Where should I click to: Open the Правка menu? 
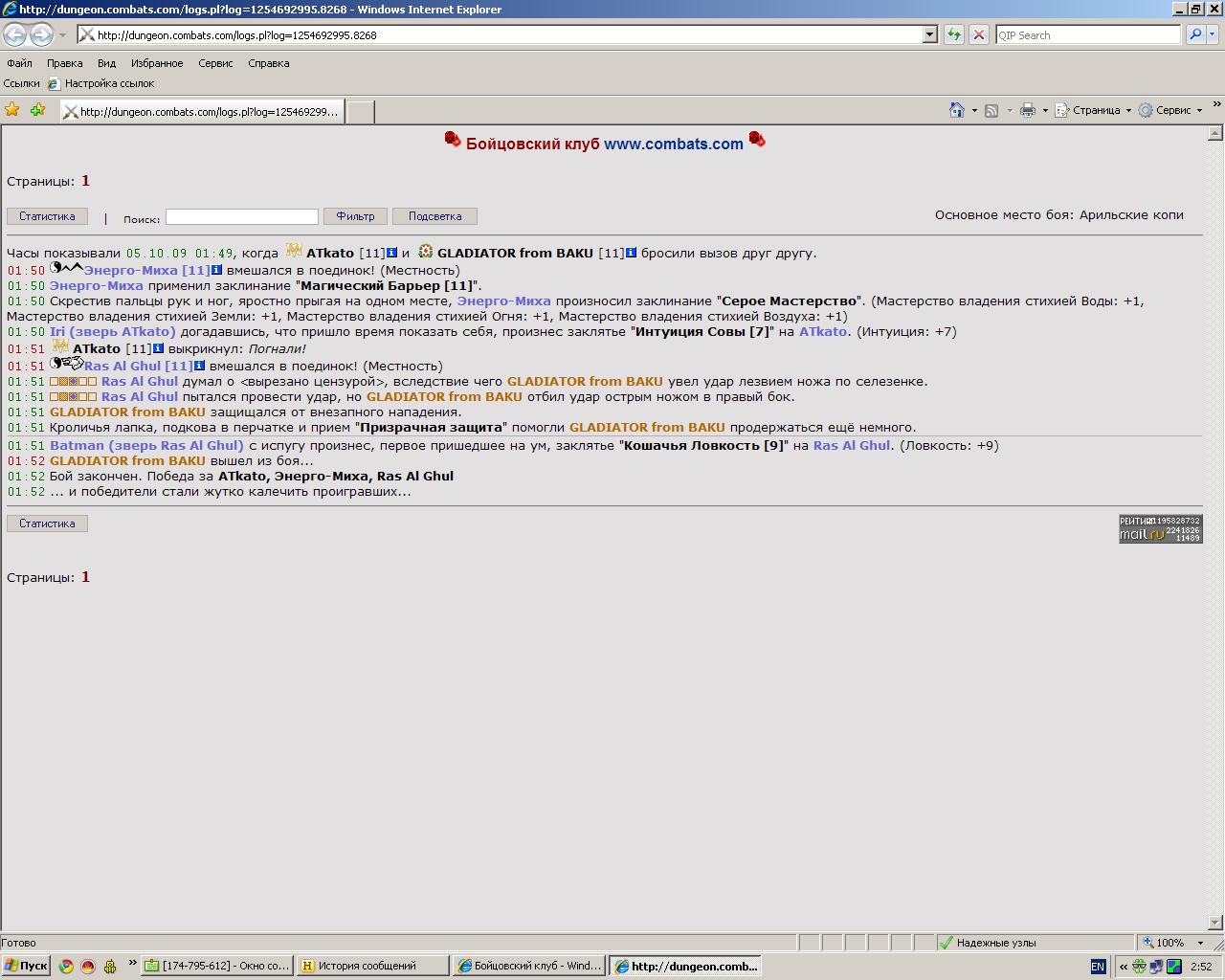[x=64, y=63]
